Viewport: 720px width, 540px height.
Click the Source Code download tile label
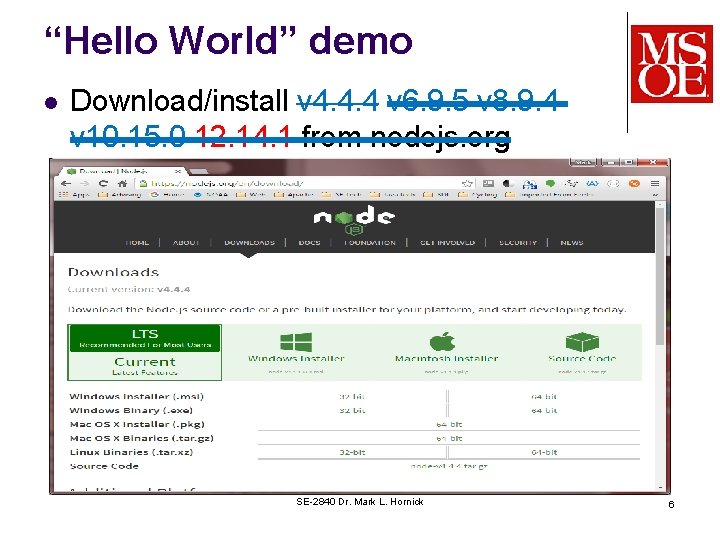point(582,358)
